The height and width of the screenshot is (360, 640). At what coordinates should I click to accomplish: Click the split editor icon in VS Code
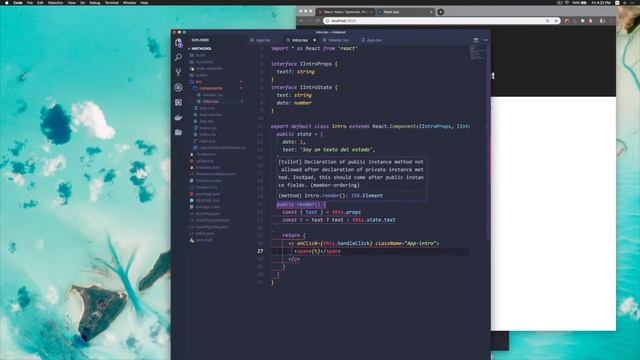pos(476,40)
